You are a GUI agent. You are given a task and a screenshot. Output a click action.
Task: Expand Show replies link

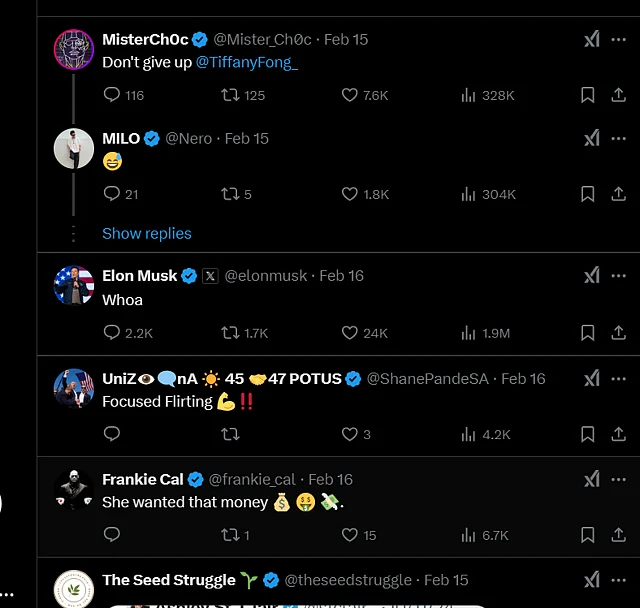[x=146, y=233]
